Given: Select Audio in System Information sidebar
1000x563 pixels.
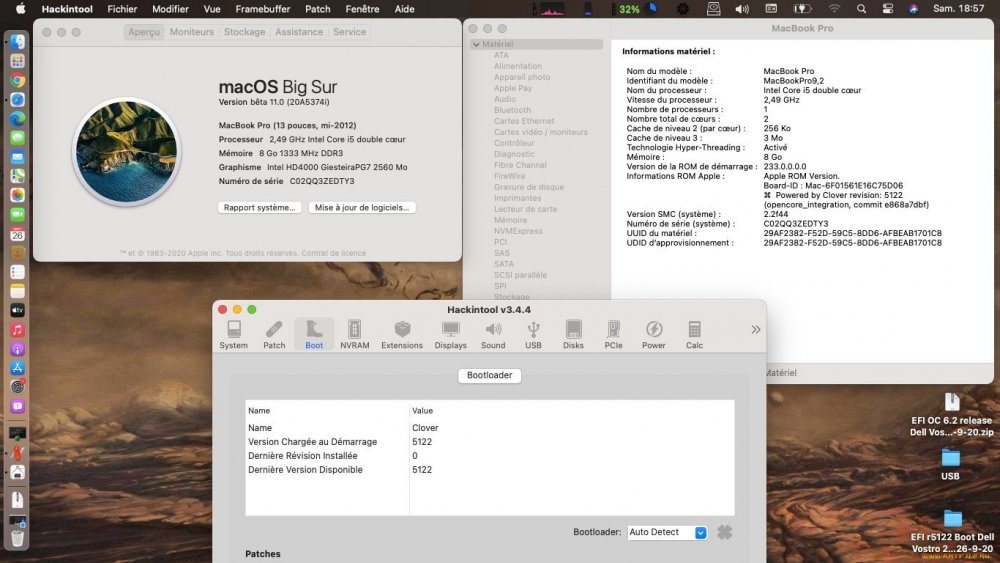Looking at the screenshot, I should (x=504, y=99).
